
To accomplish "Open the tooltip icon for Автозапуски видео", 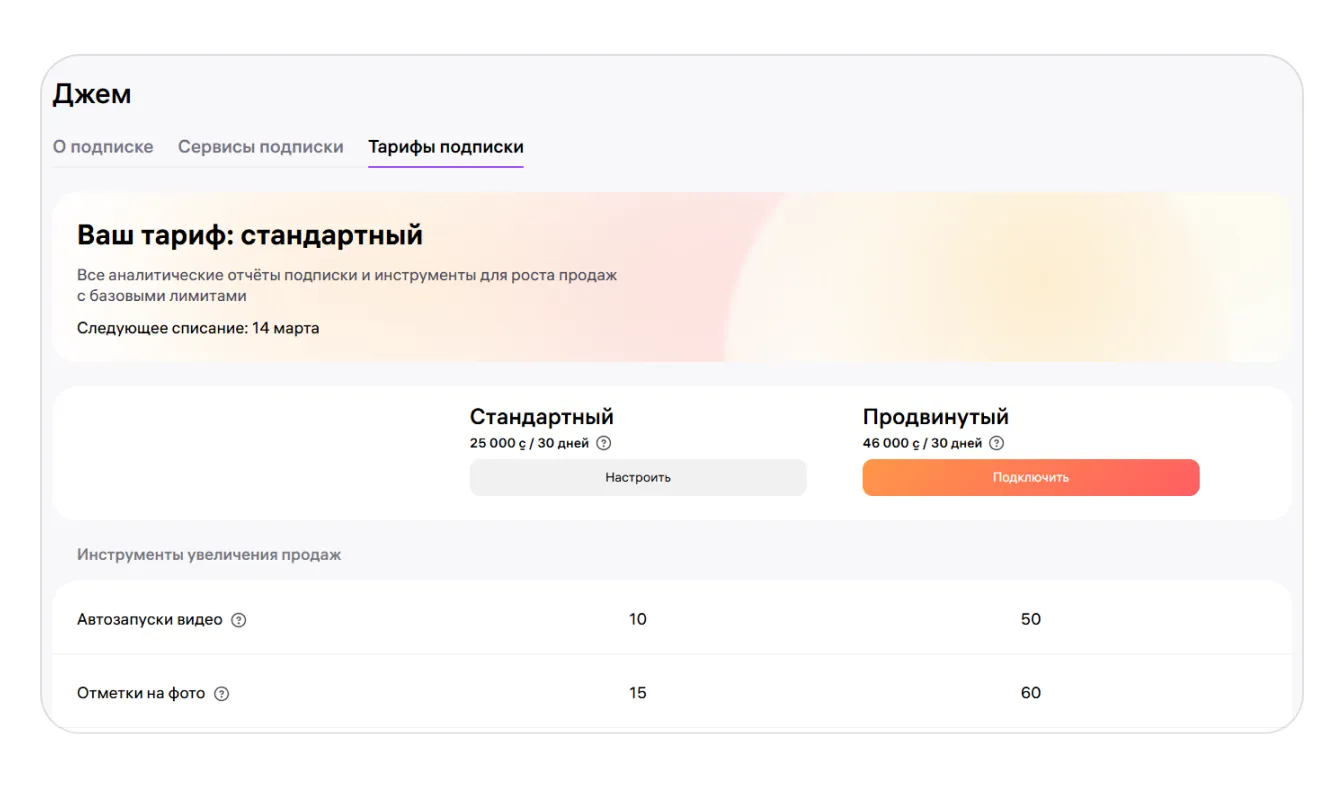I will 239,620.
